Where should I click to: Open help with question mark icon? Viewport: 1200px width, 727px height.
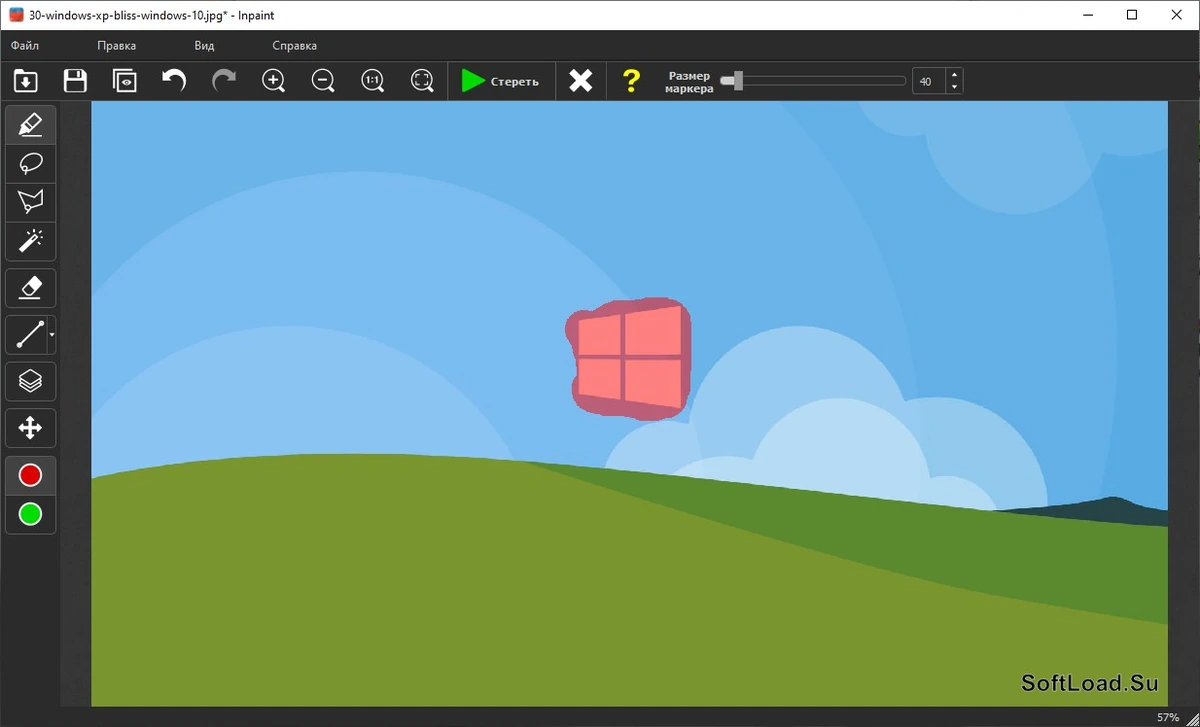tap(631, 81)
